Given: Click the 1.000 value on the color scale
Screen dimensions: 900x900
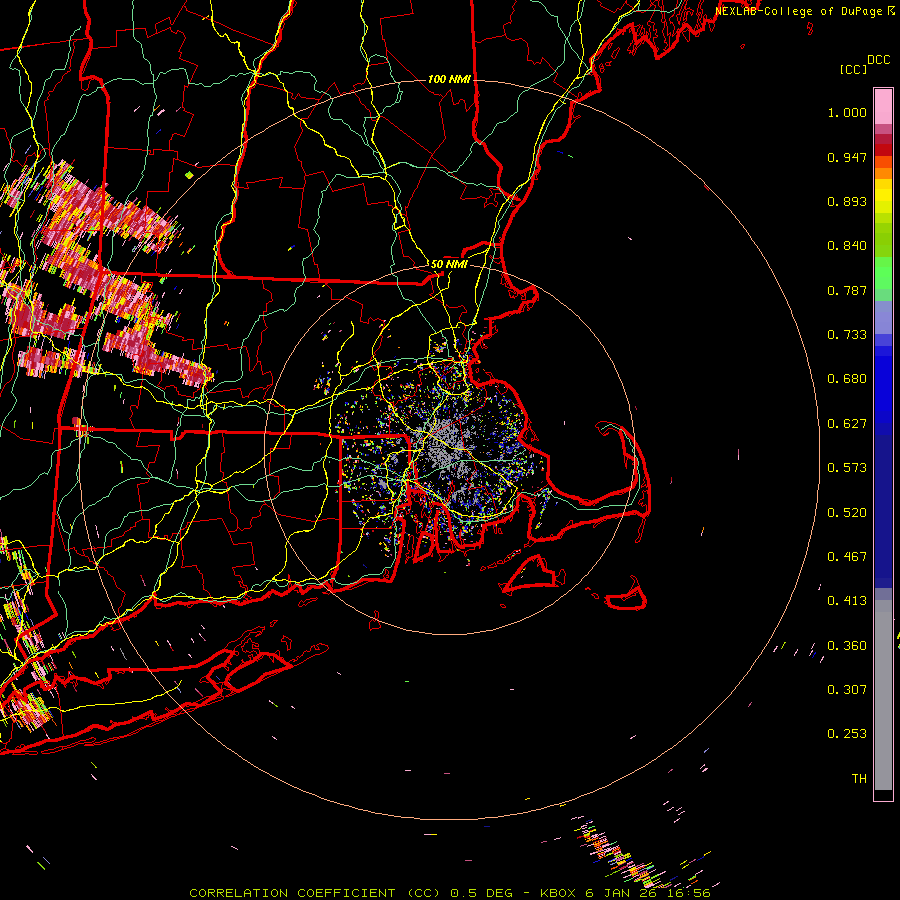Looking at the screenshot, I should click(847, 112).
